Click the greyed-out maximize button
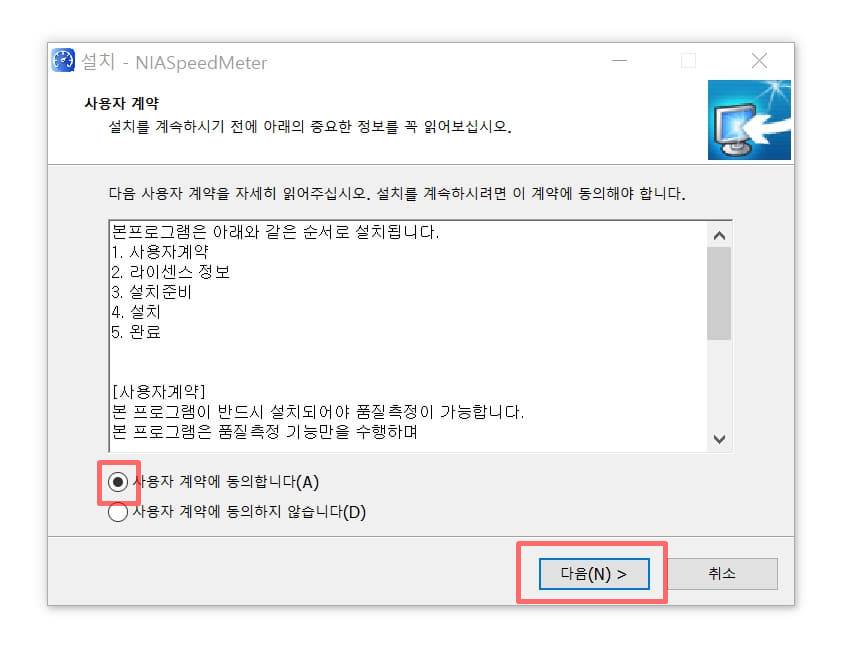 (688, 61)
